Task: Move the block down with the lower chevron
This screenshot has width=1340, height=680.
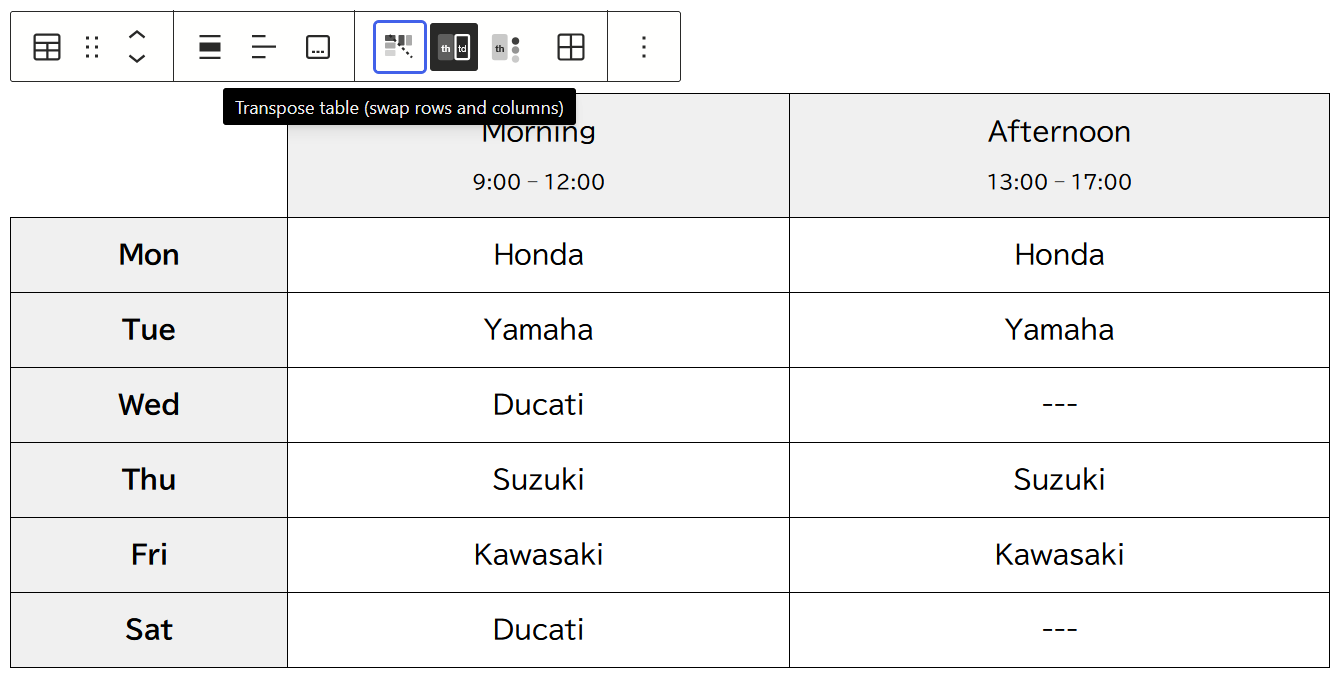Action: (137, 58)
